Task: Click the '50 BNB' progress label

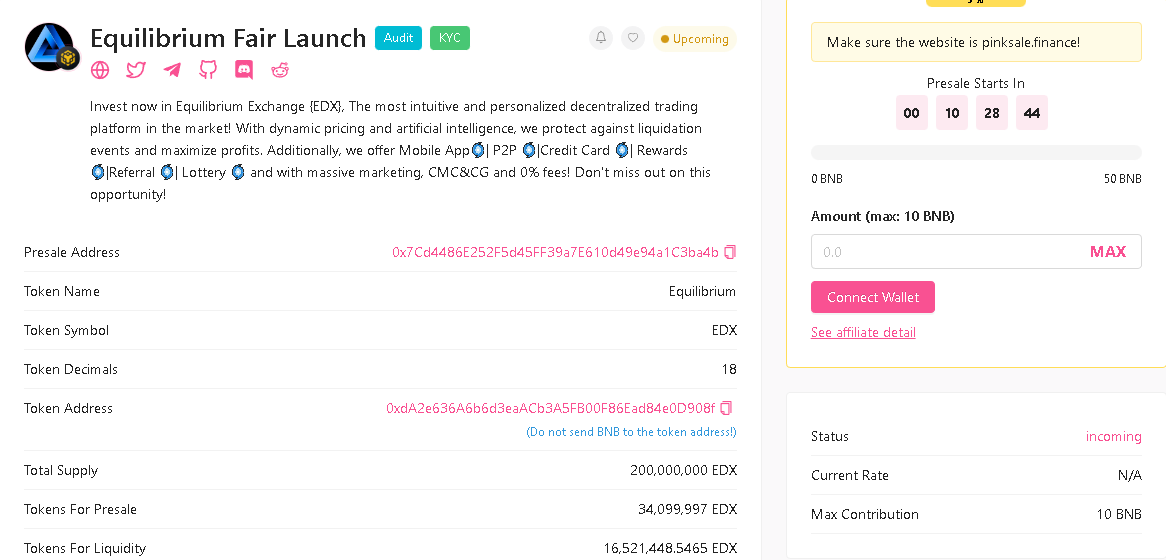Action: 1123,179
